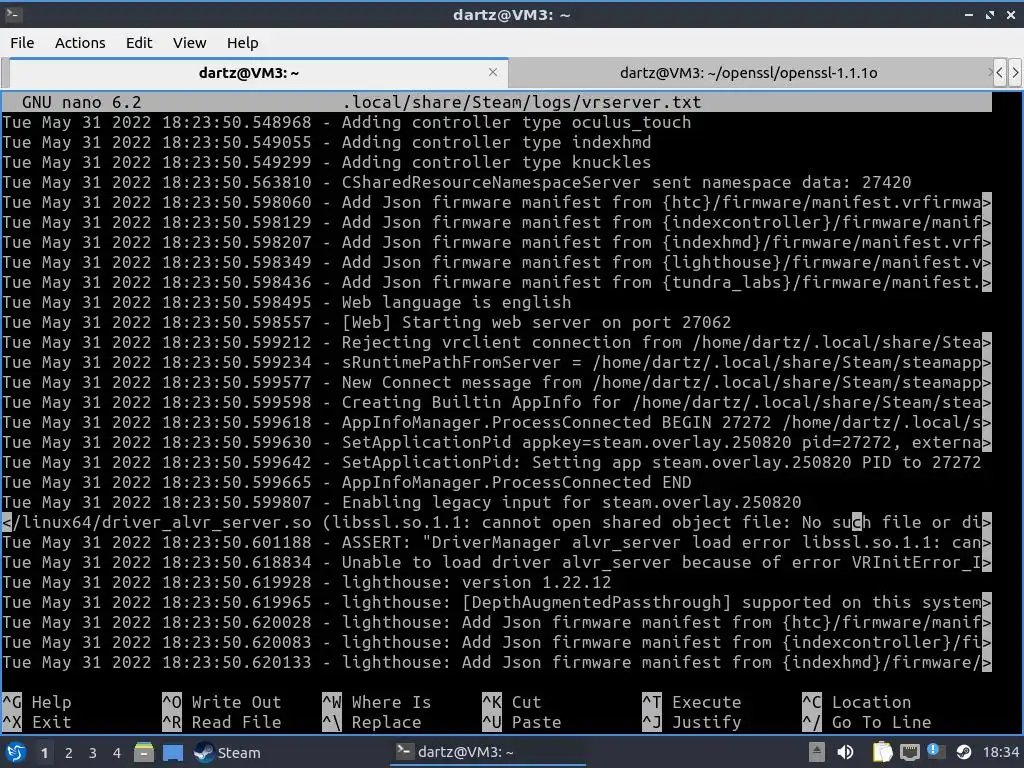Click the ASSERT DriverManager alvr_server line
Viewport: 1024px width, 768px height.
pos(496,543)
